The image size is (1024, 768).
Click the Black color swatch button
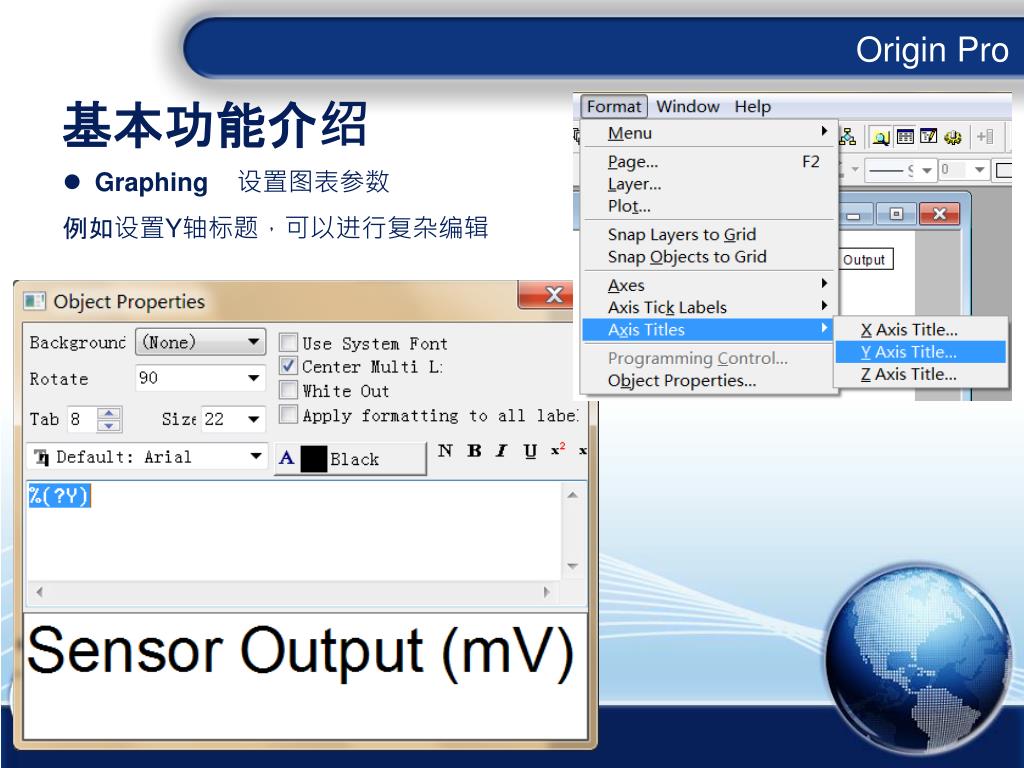[x=350, y=458]
